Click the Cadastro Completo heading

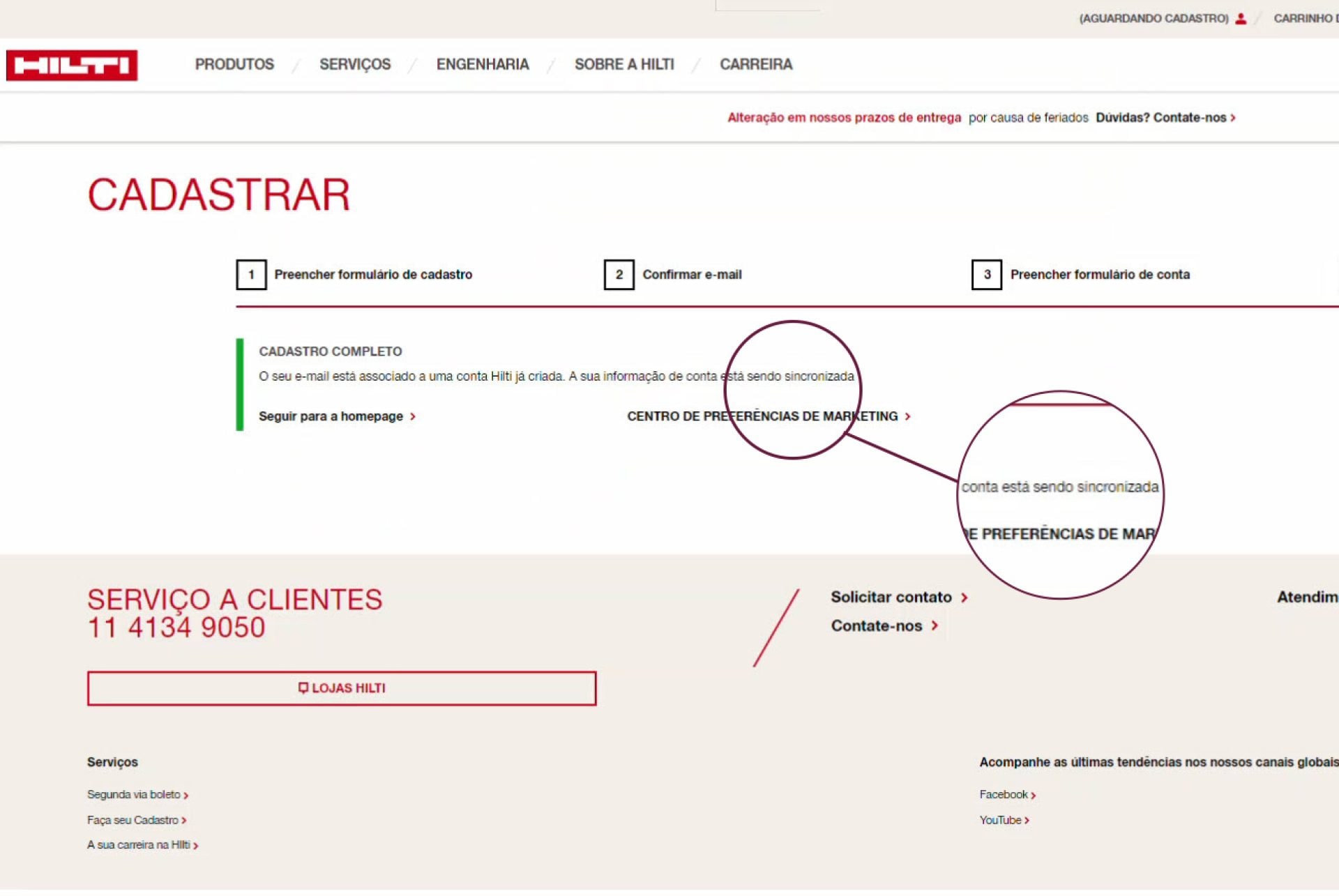click(331, 351)
